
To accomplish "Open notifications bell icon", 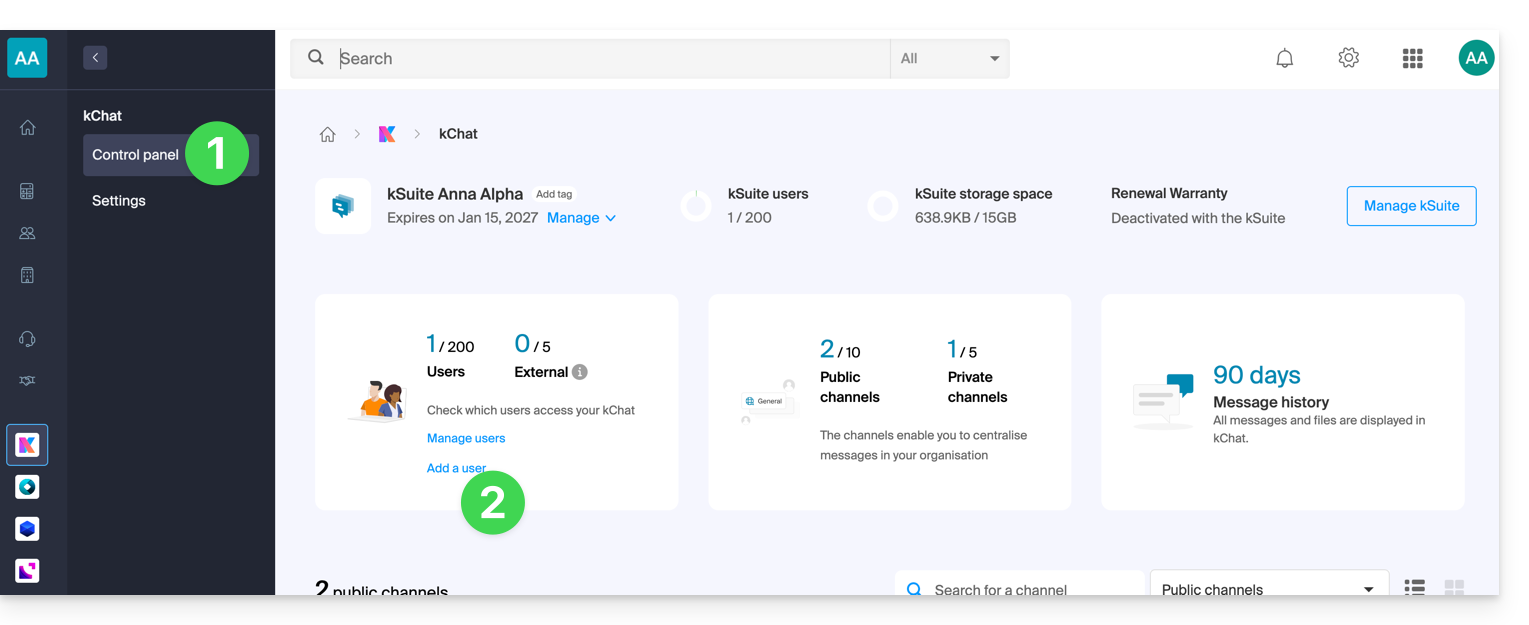I will point(1284,59).
